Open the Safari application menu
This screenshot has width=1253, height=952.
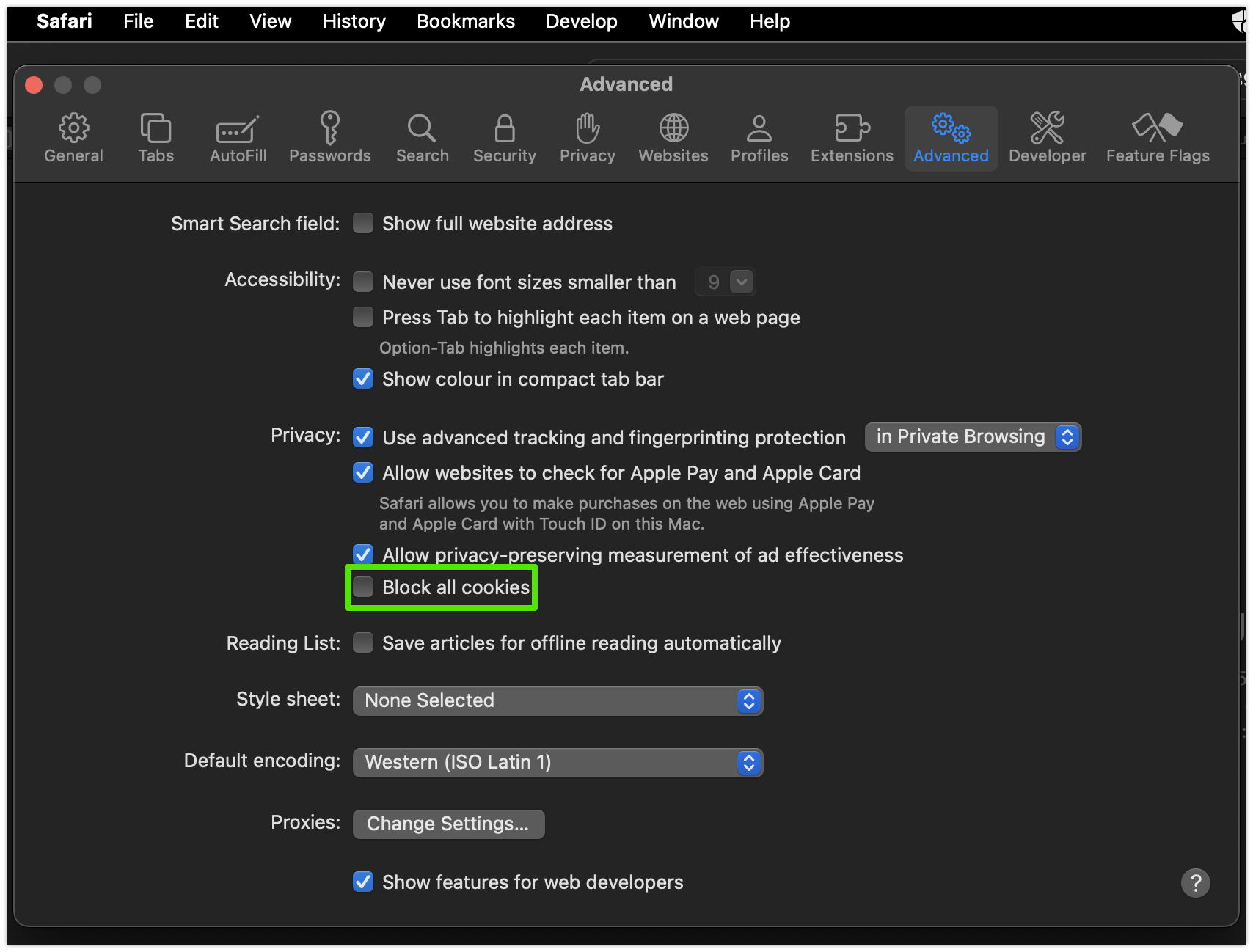tap(65, 21)
